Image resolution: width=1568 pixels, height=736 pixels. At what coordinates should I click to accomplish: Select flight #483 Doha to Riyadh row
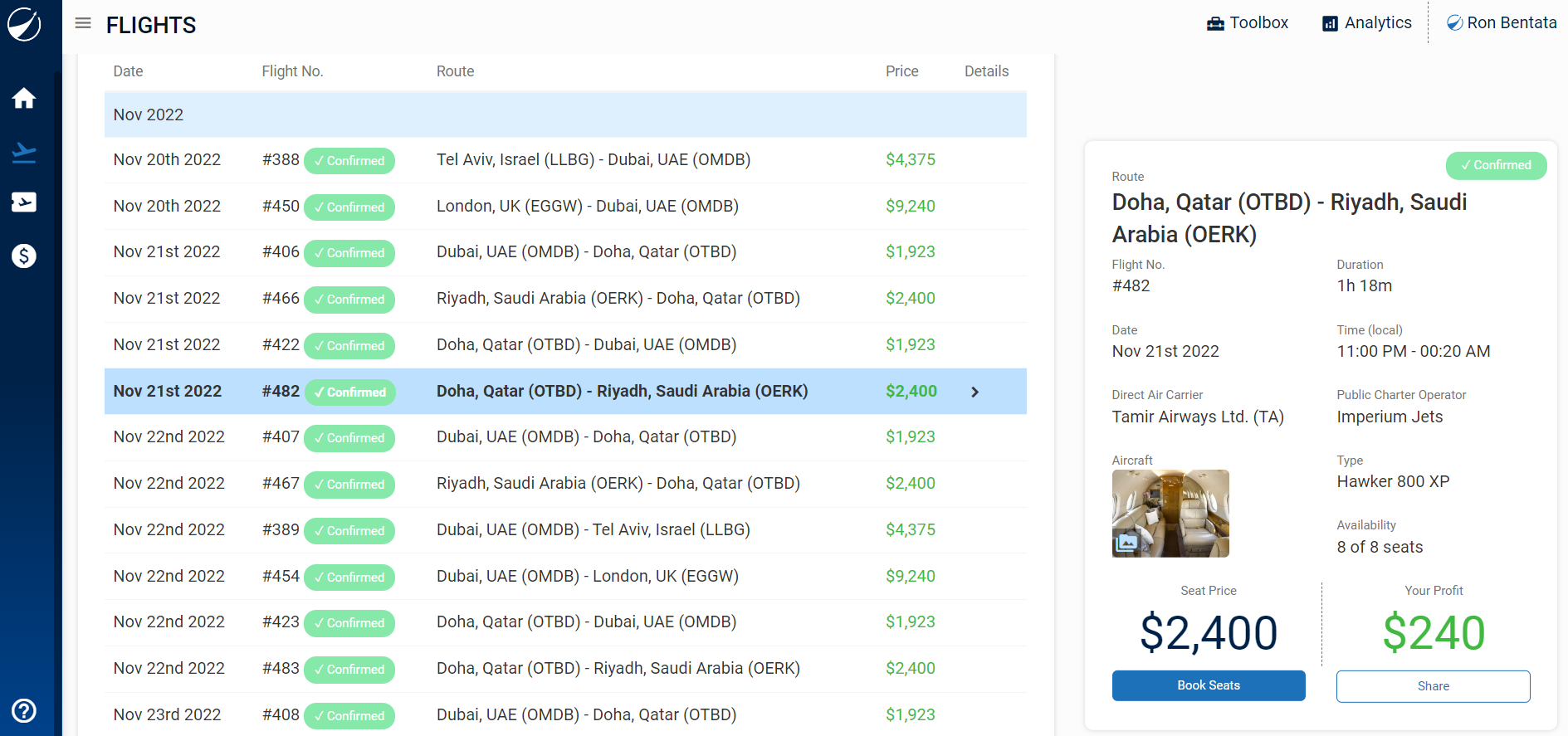(565, 669)
